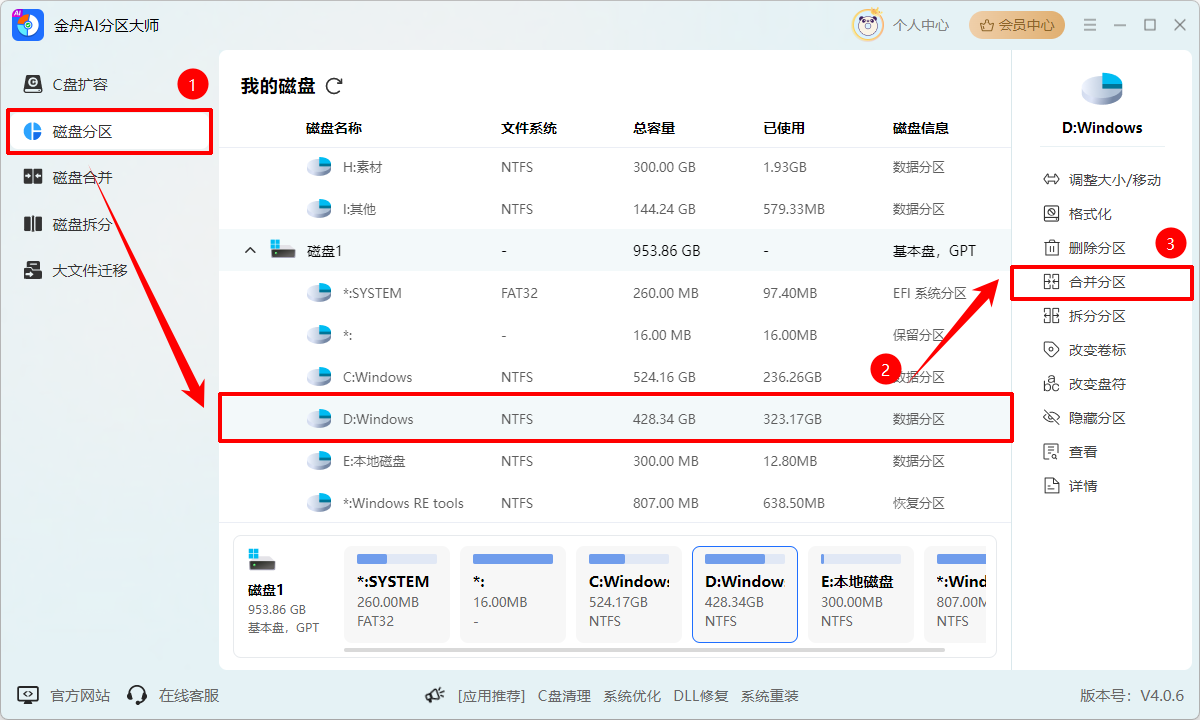Collapse the 磁盘1 group
This screenshot has height=720, width=1200.
coord(250,251)
